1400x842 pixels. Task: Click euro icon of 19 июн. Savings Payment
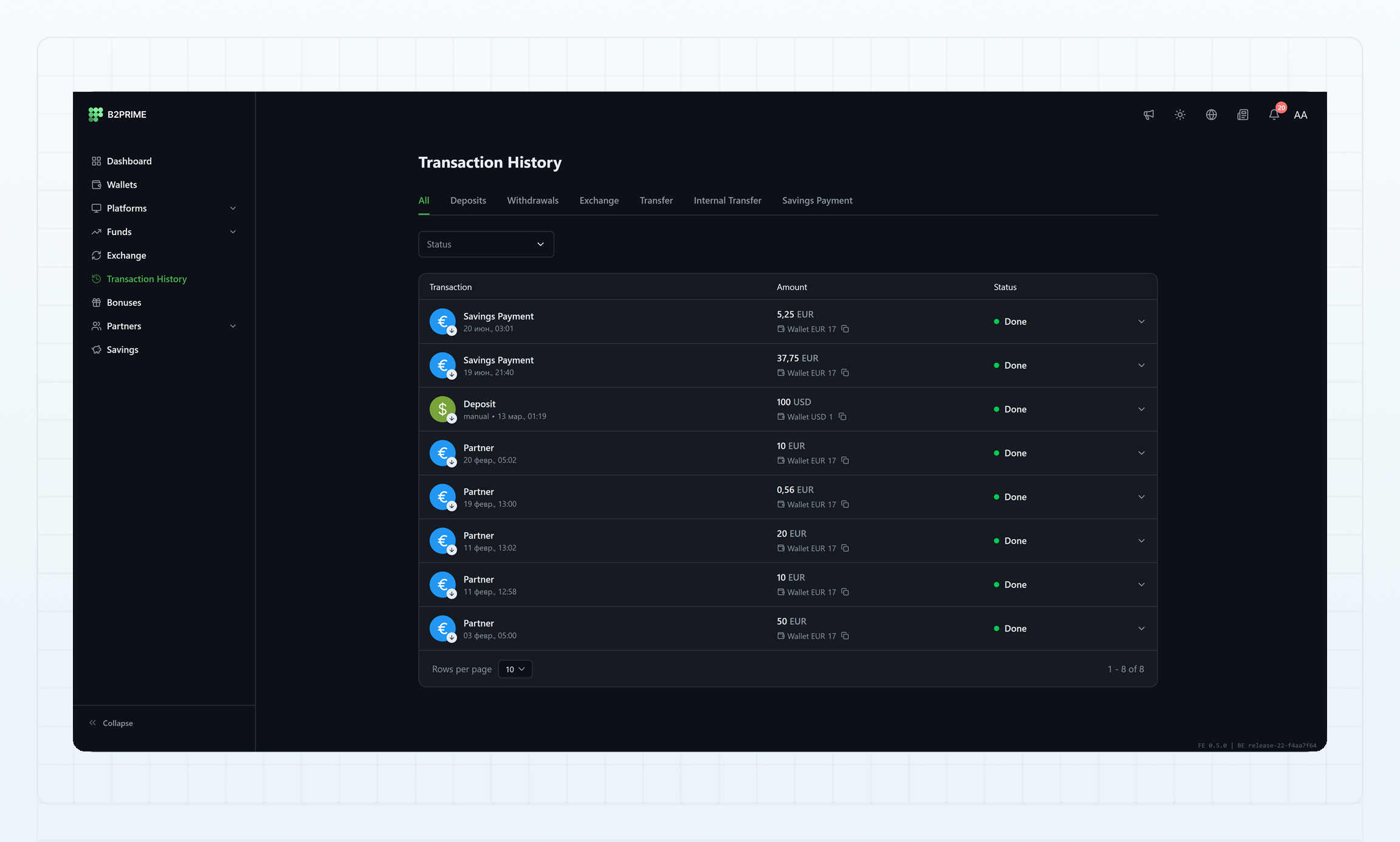pyautogui.click(x=442, y=365)
